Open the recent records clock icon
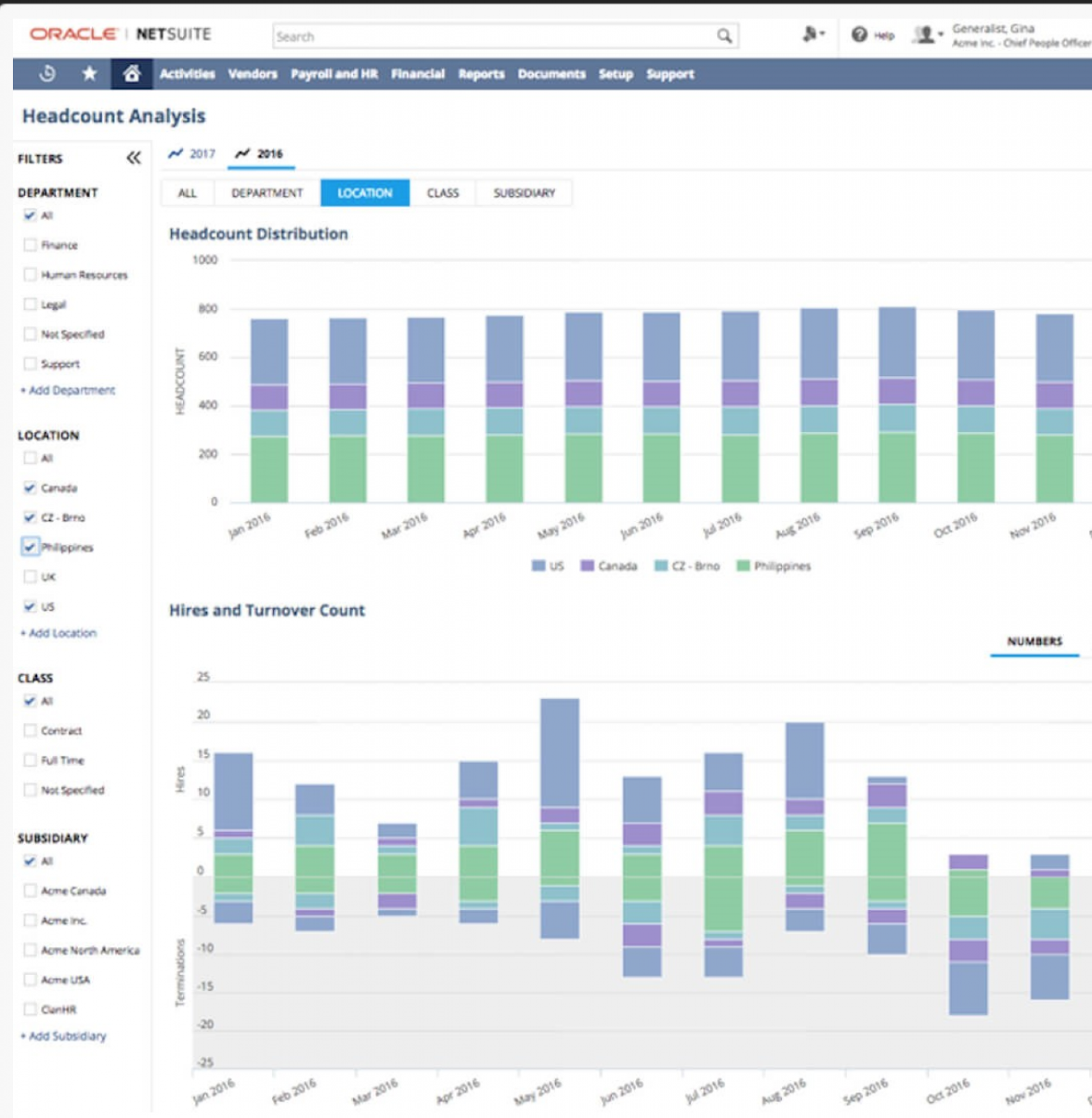 [48, 73]
